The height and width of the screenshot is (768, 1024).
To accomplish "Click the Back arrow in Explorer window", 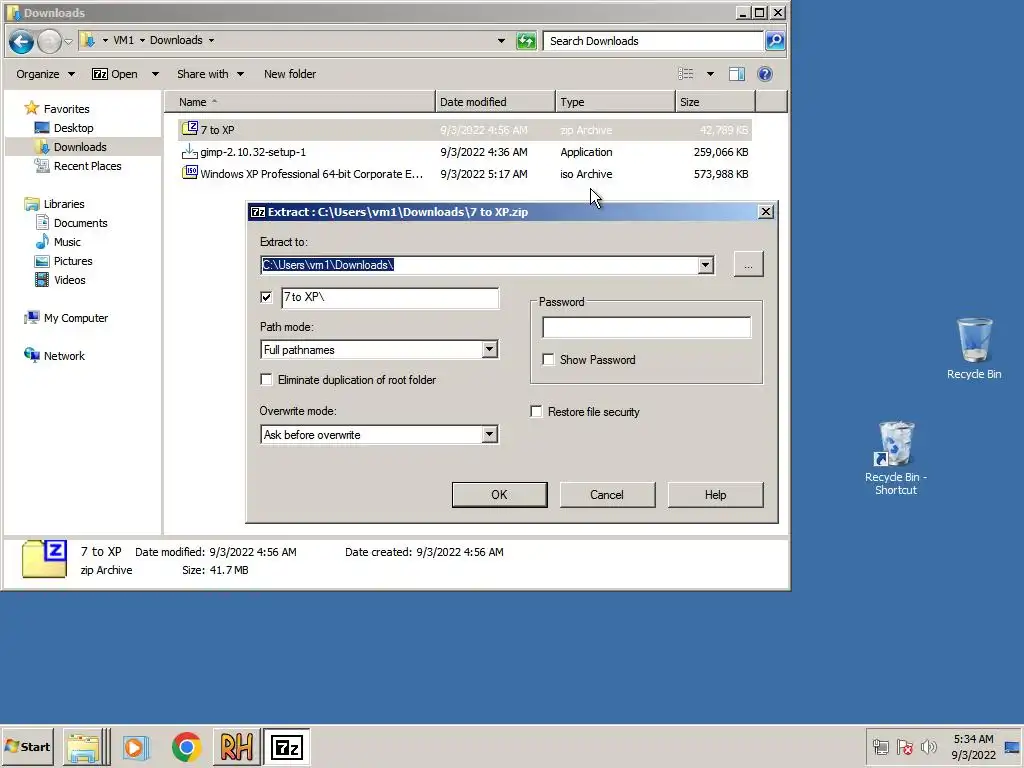I will point(21,41).
